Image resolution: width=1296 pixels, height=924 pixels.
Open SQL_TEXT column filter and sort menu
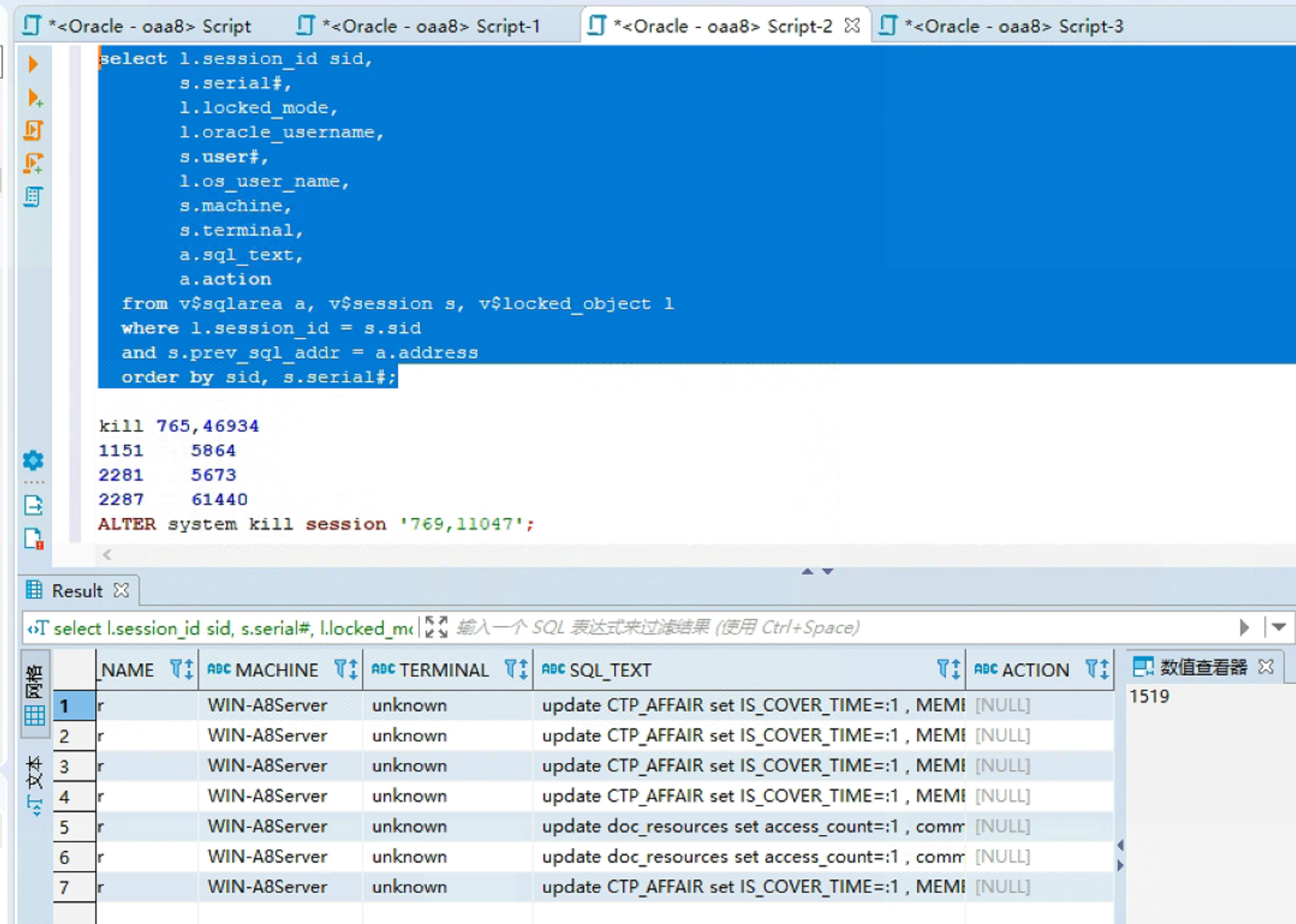(x=948, y=669)
